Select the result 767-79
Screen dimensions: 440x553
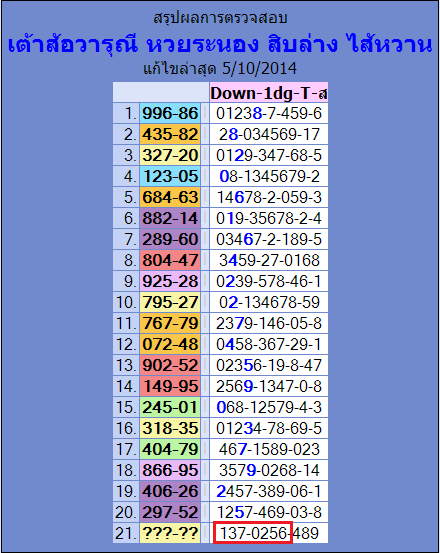[x=170, y=323]
